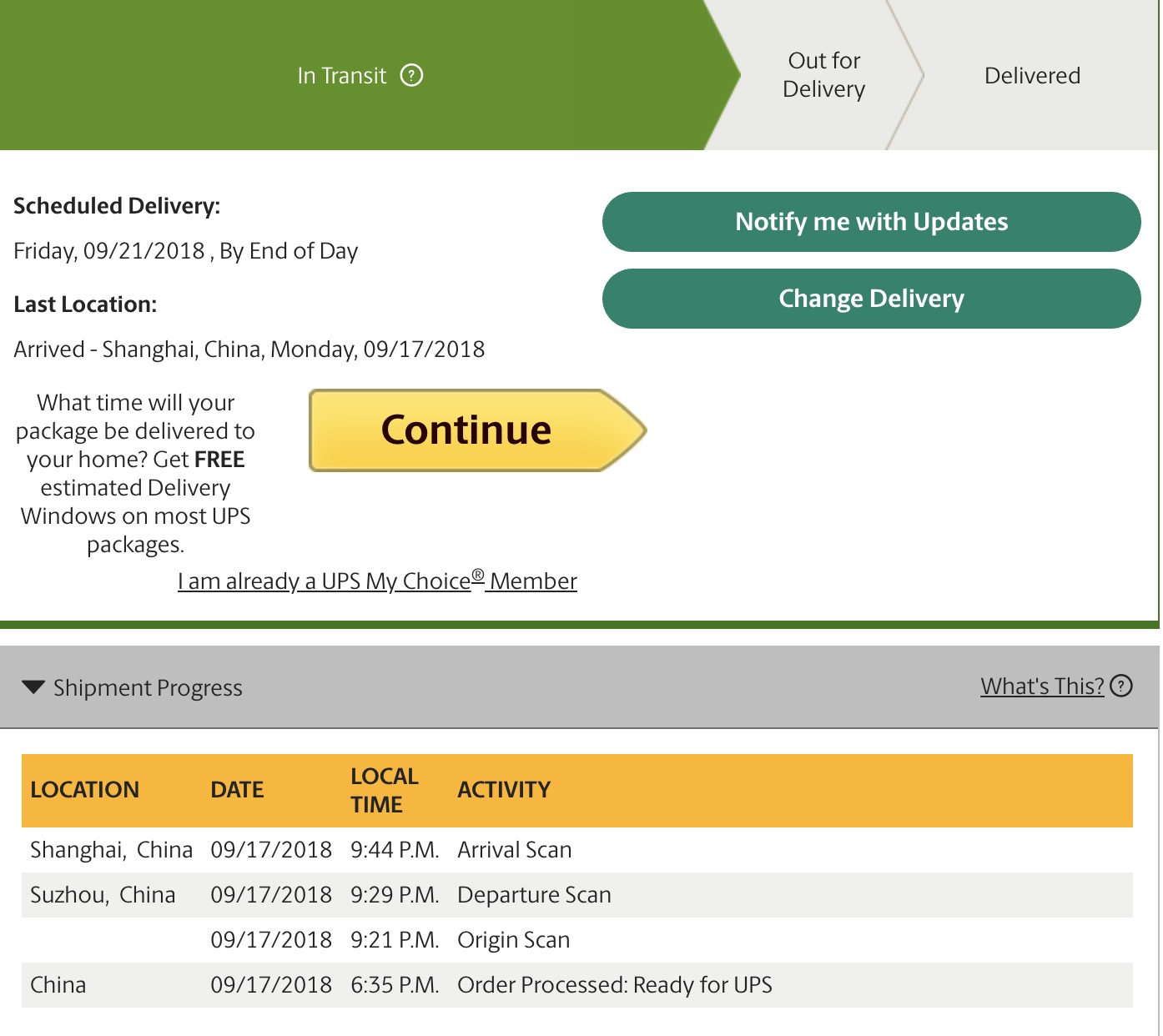Select the Out for Delivery step

(x=823, y=75)
